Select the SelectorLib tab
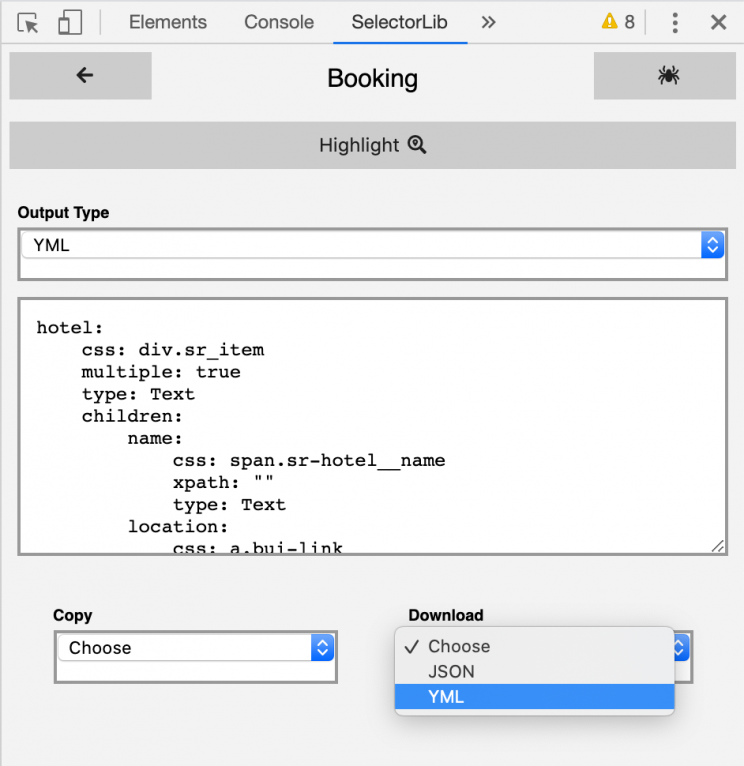Screen dimensions: 744x766 coord(400,22)
